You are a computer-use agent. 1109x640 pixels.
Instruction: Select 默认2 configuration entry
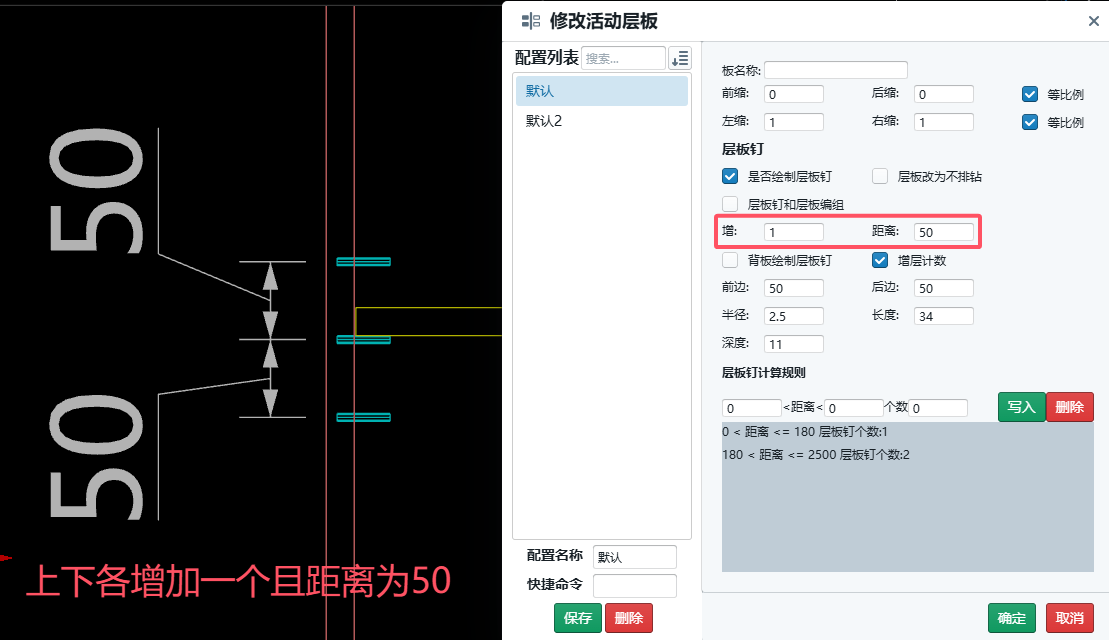pos(601,121)
